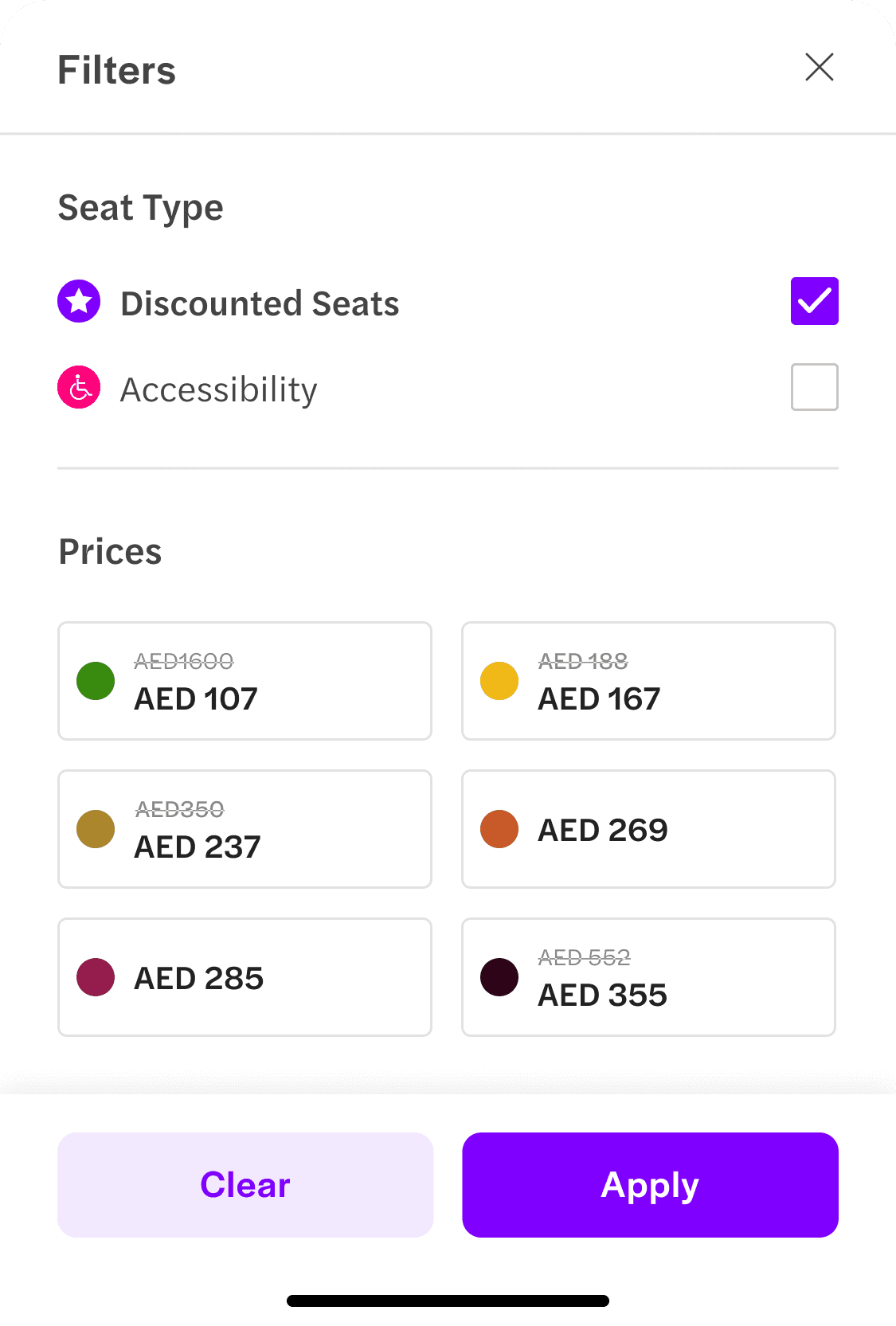Close the Filters panel with X

point(819,68)
